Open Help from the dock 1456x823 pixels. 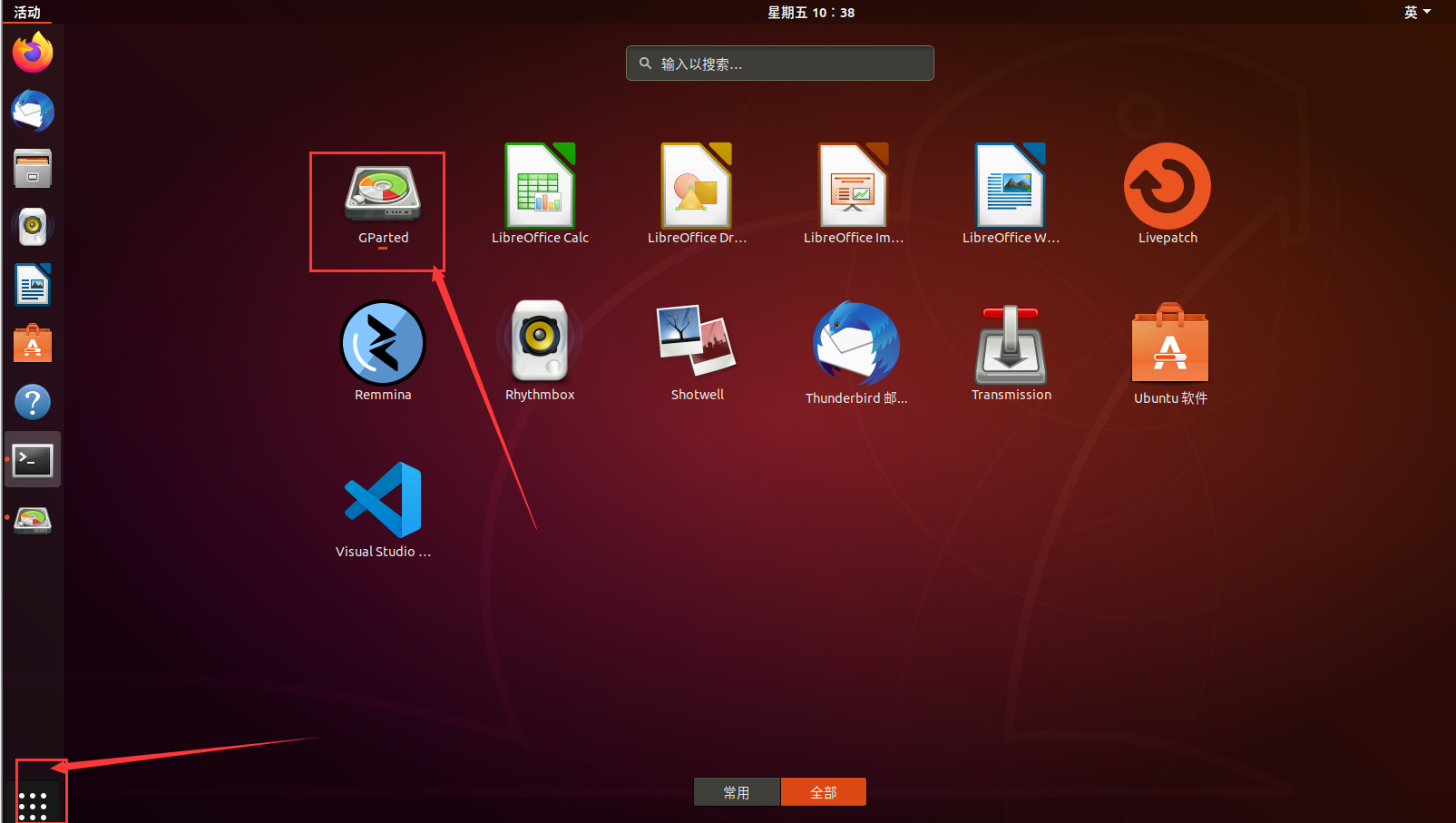(33, 401)
